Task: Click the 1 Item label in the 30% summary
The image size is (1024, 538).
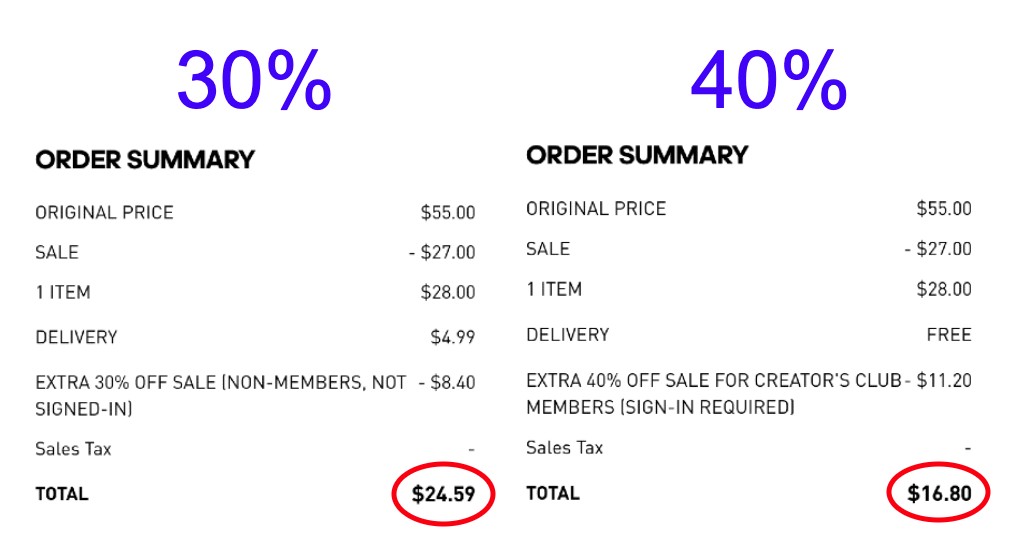Action: (63, 293)
